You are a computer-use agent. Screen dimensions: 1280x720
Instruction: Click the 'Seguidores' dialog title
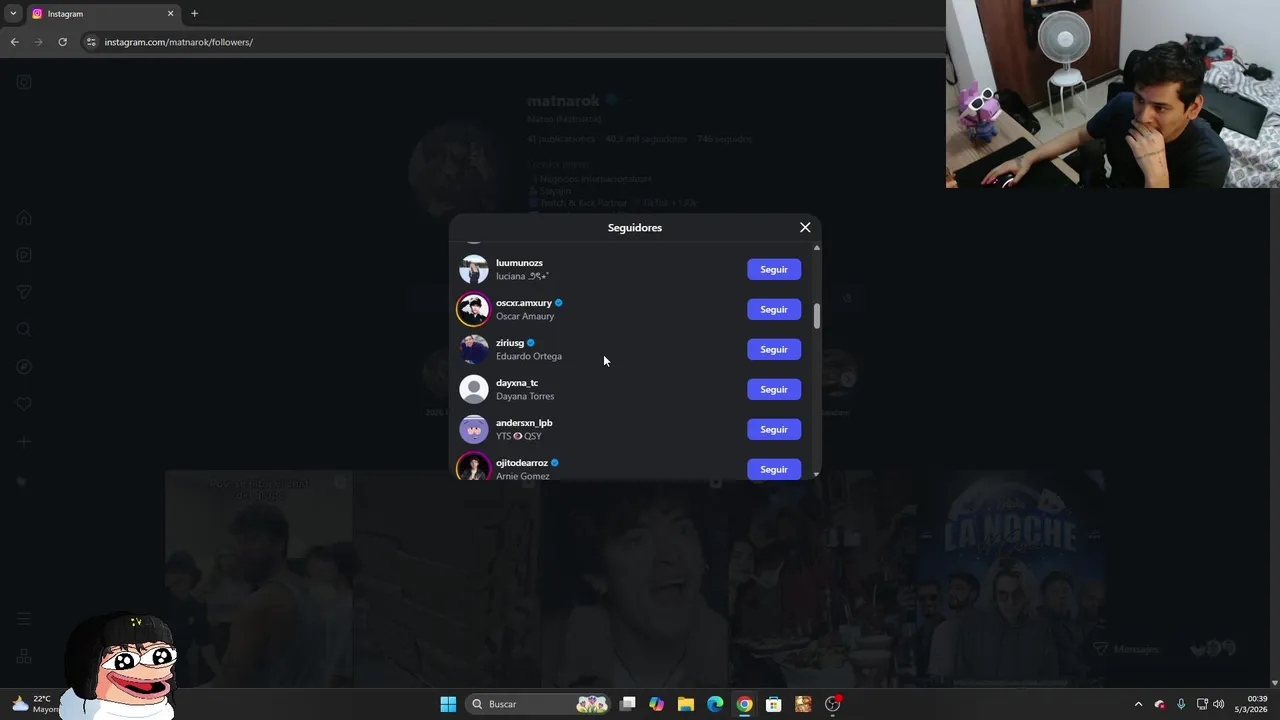(635, 228)
